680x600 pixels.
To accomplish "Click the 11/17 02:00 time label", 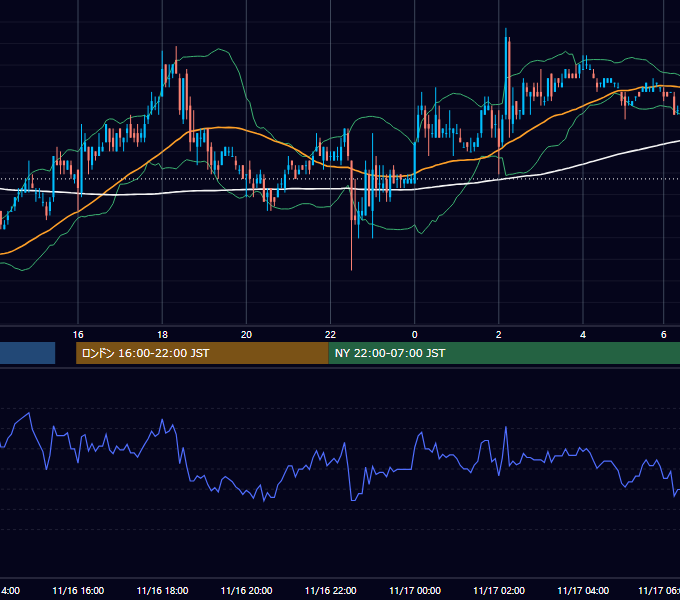I will pyautogui.click(x=499, y=591).
